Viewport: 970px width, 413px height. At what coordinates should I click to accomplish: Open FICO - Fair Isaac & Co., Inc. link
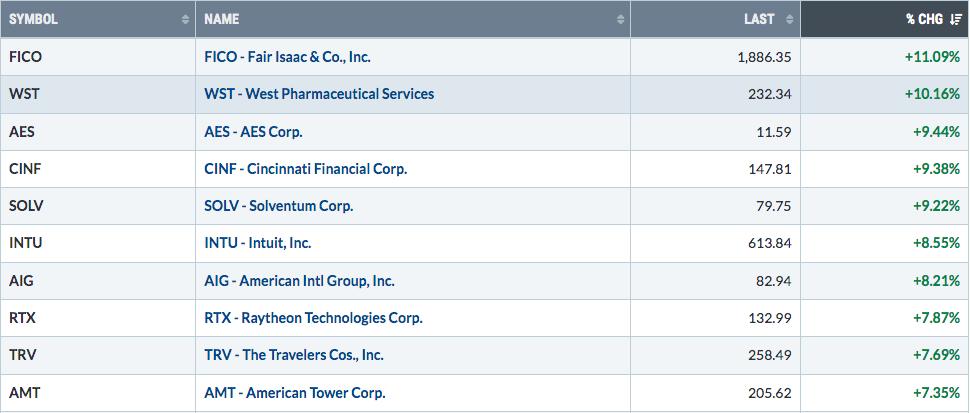pyautogui.click(x=288, y=57)
